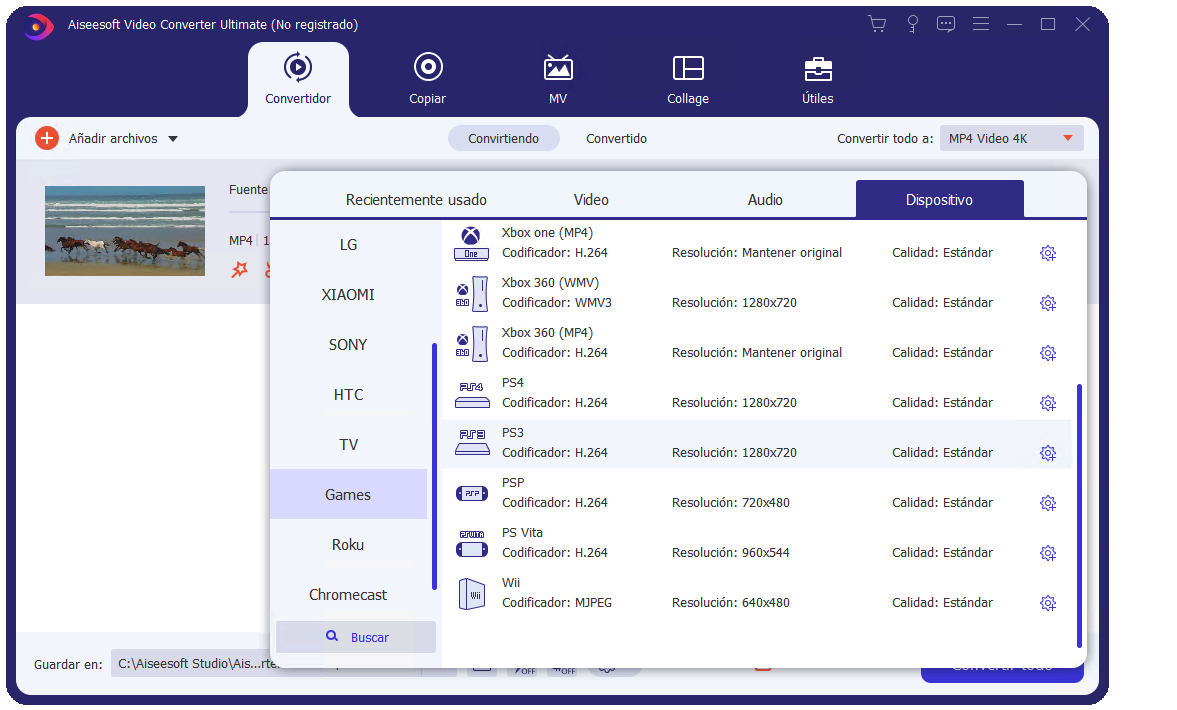Select the Xbox 360 (WMV) profile name
This screenshot has width=1177, height=710.
tap(550, 283)
